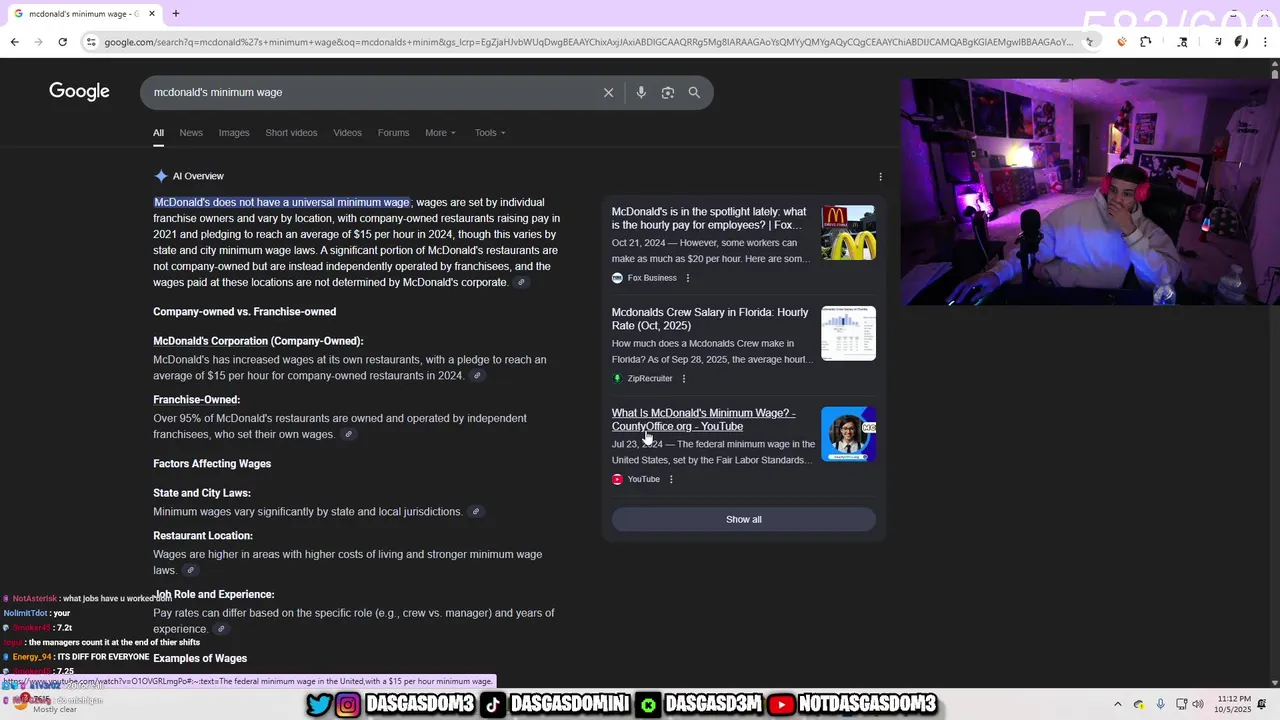Open Mcdonalds Crew Salary in Florida result
The height and width of the screenshot is (720, 1280).
tap(710, 319)
